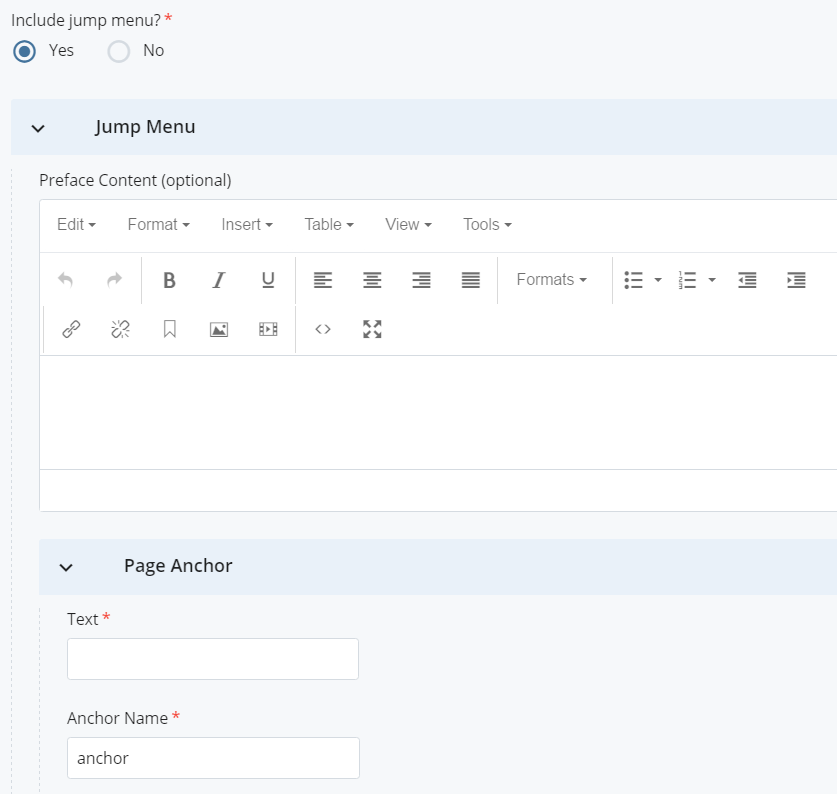Screen dimensions: 837x794
Task: Select No for include jump menu
Action: coord(119,51)
